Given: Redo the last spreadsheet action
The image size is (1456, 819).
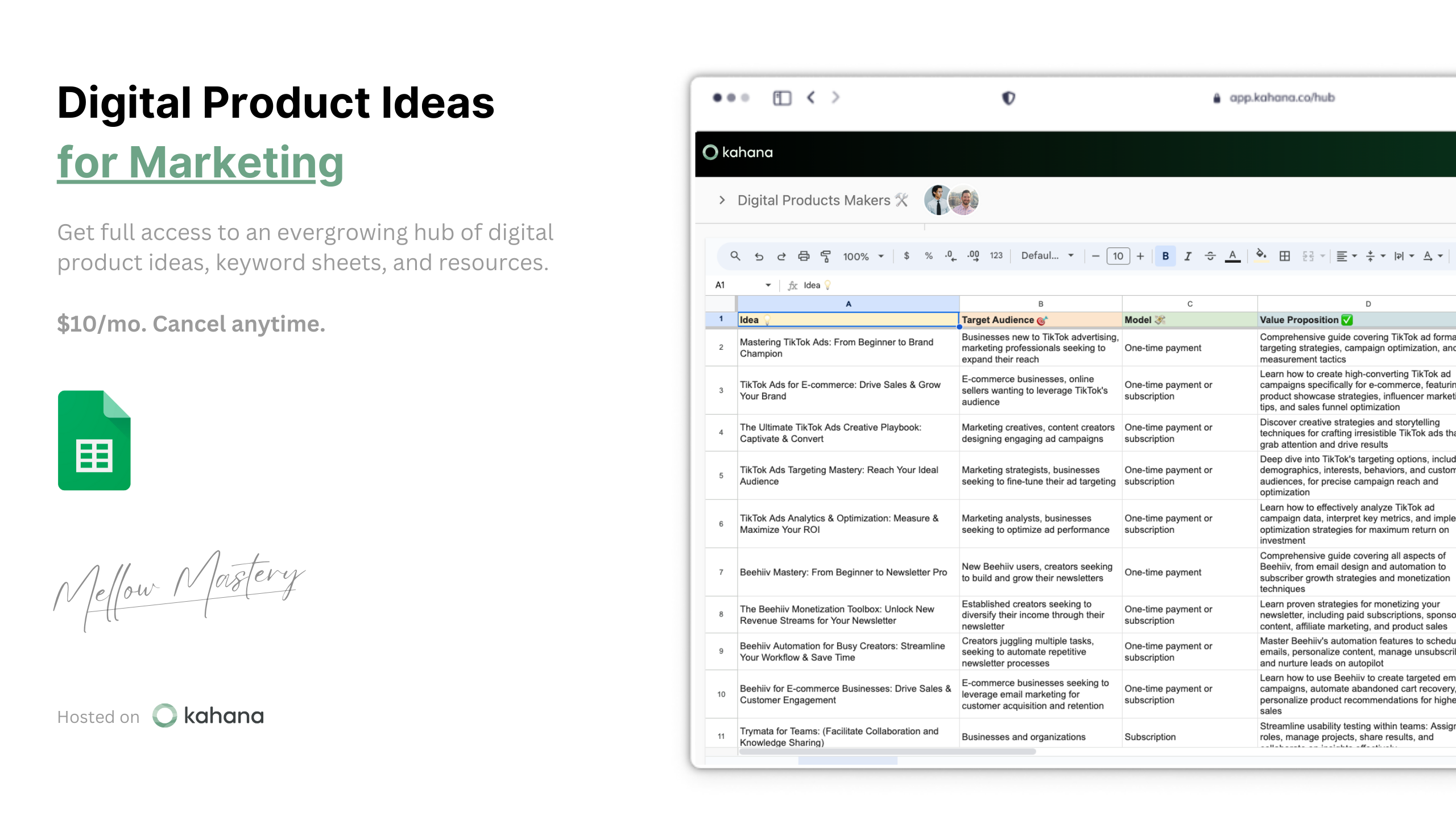Looking at the screenshot, I should pyautogui.click(x=781, y=256).
